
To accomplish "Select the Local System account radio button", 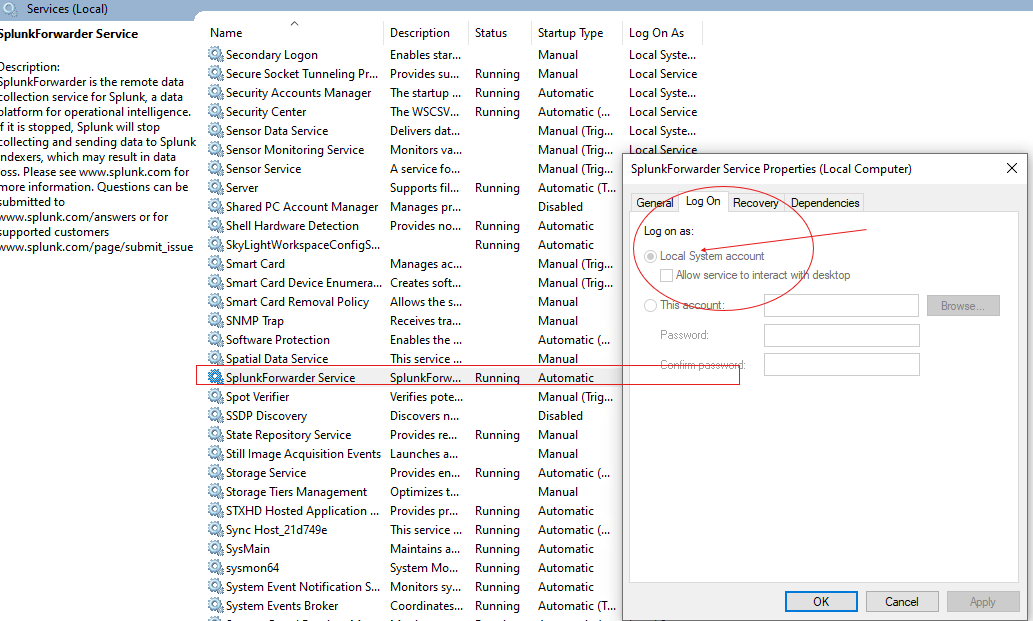I will click(651, 256).
